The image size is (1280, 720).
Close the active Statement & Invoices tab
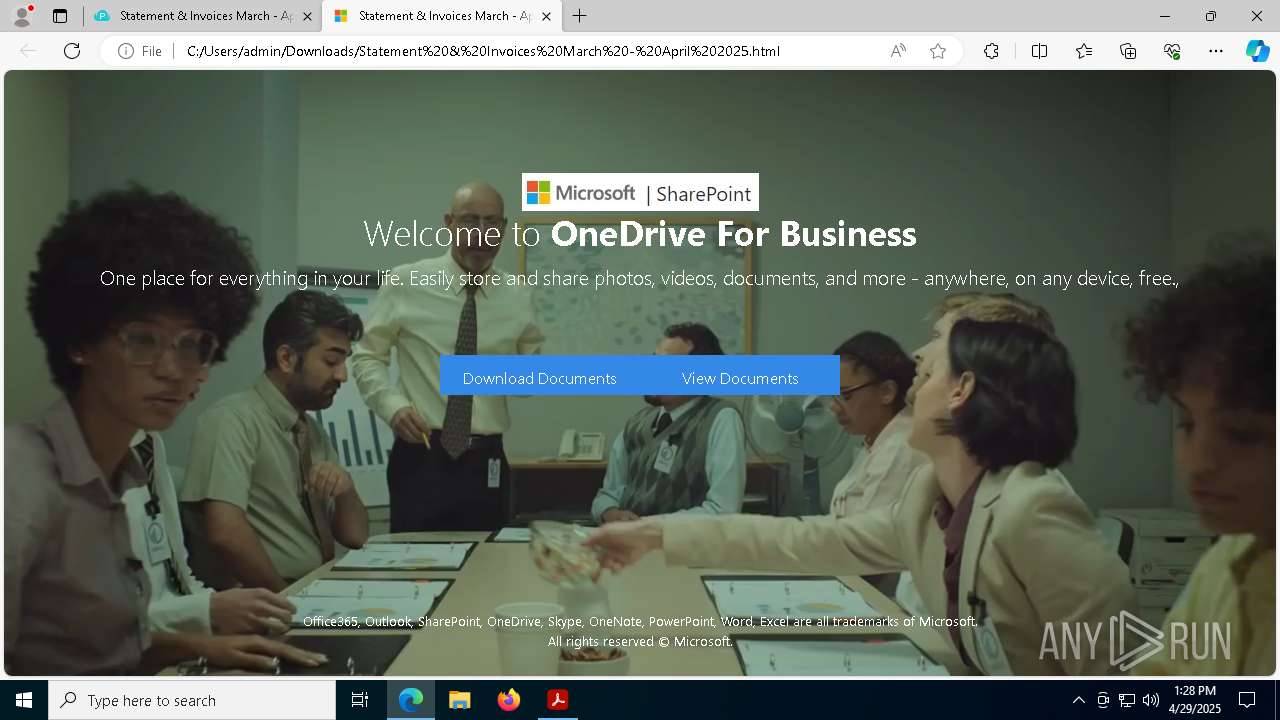click(546, 16)
